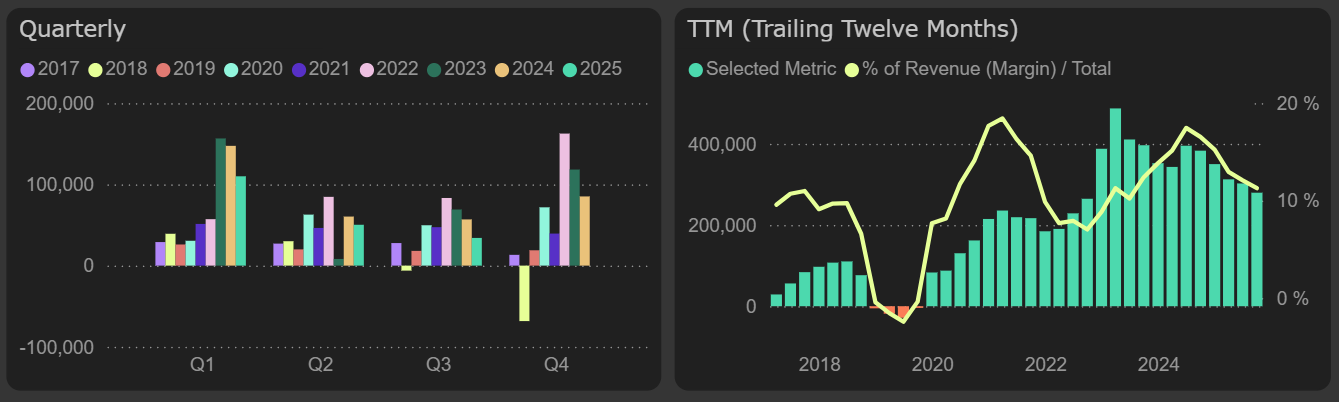Click the Q2 label on the x-axis
Image resolution: width=1339 pixels, height=402 pixels.
coord(320,366)
